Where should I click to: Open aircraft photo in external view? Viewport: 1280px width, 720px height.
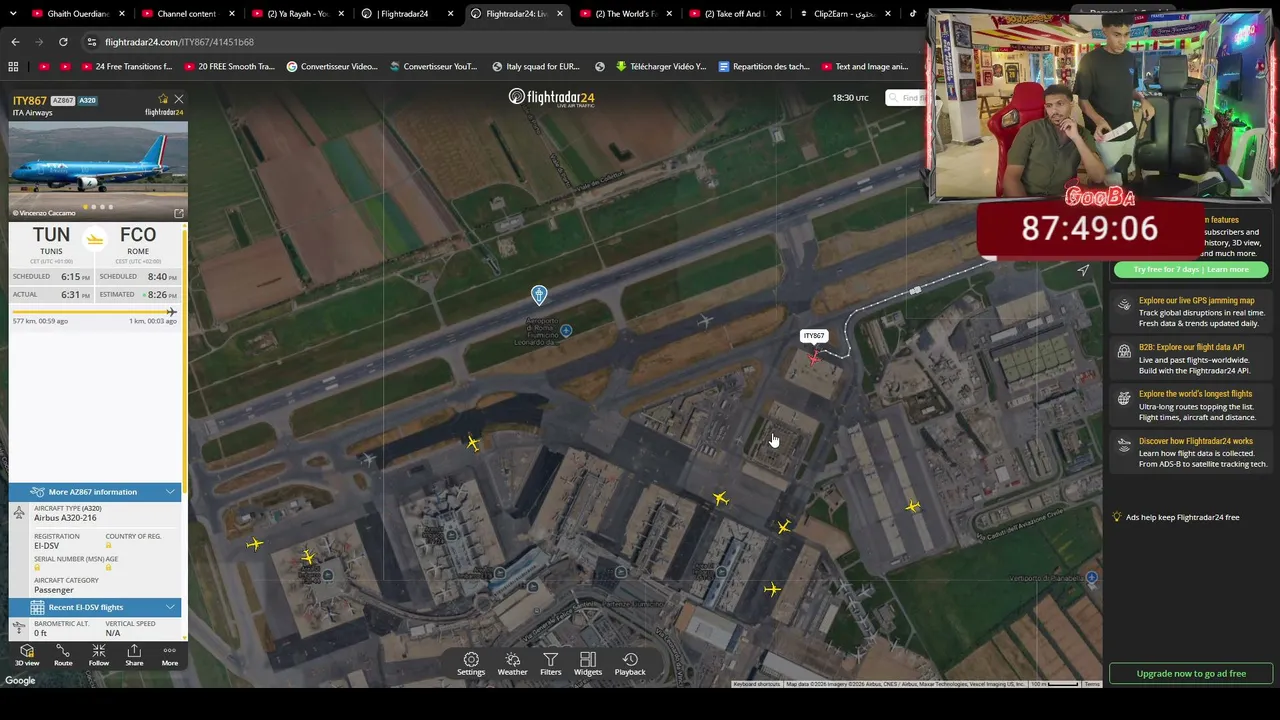(179, 213)
